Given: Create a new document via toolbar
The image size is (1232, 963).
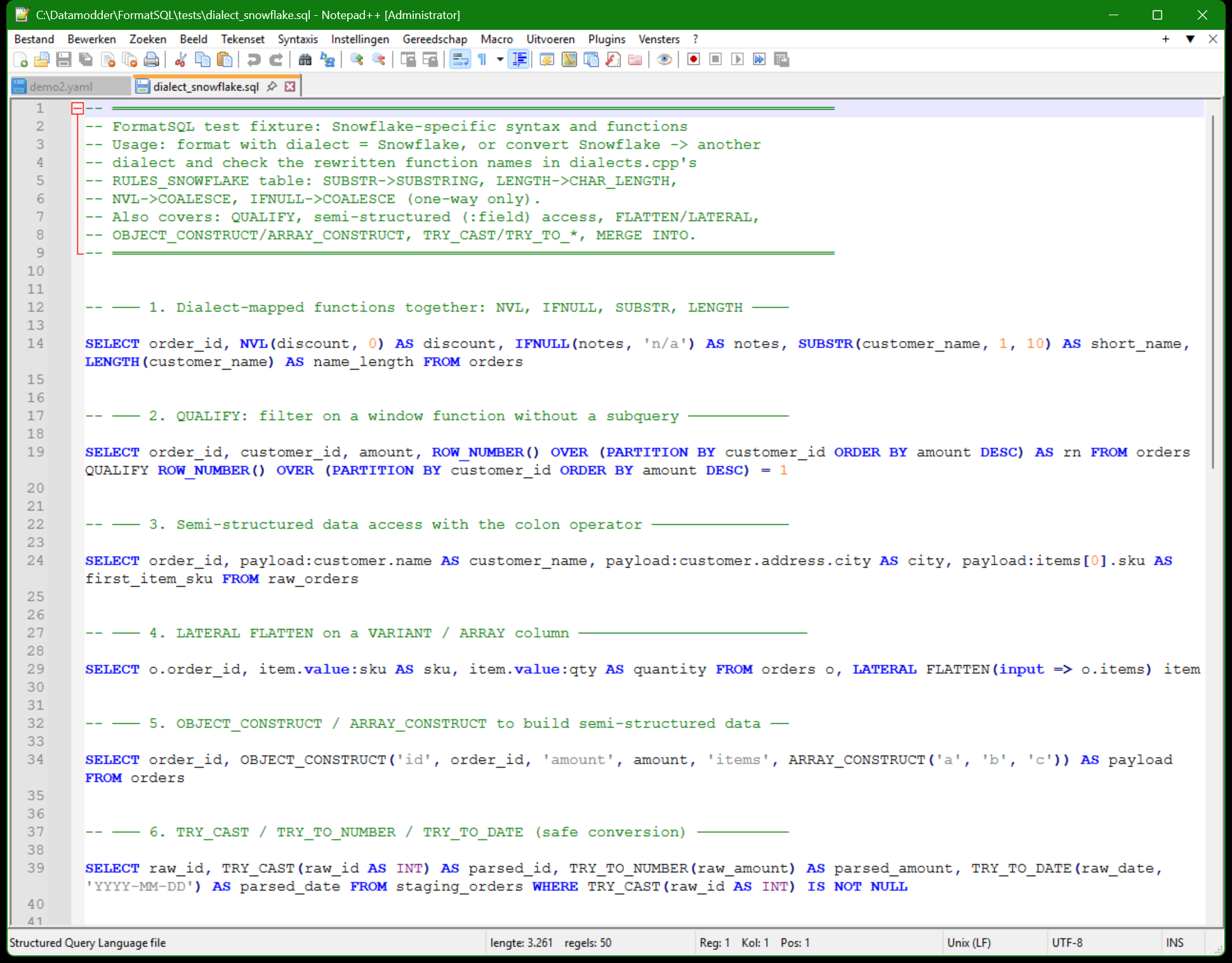Looking at the screenshot, I should 20,60.
